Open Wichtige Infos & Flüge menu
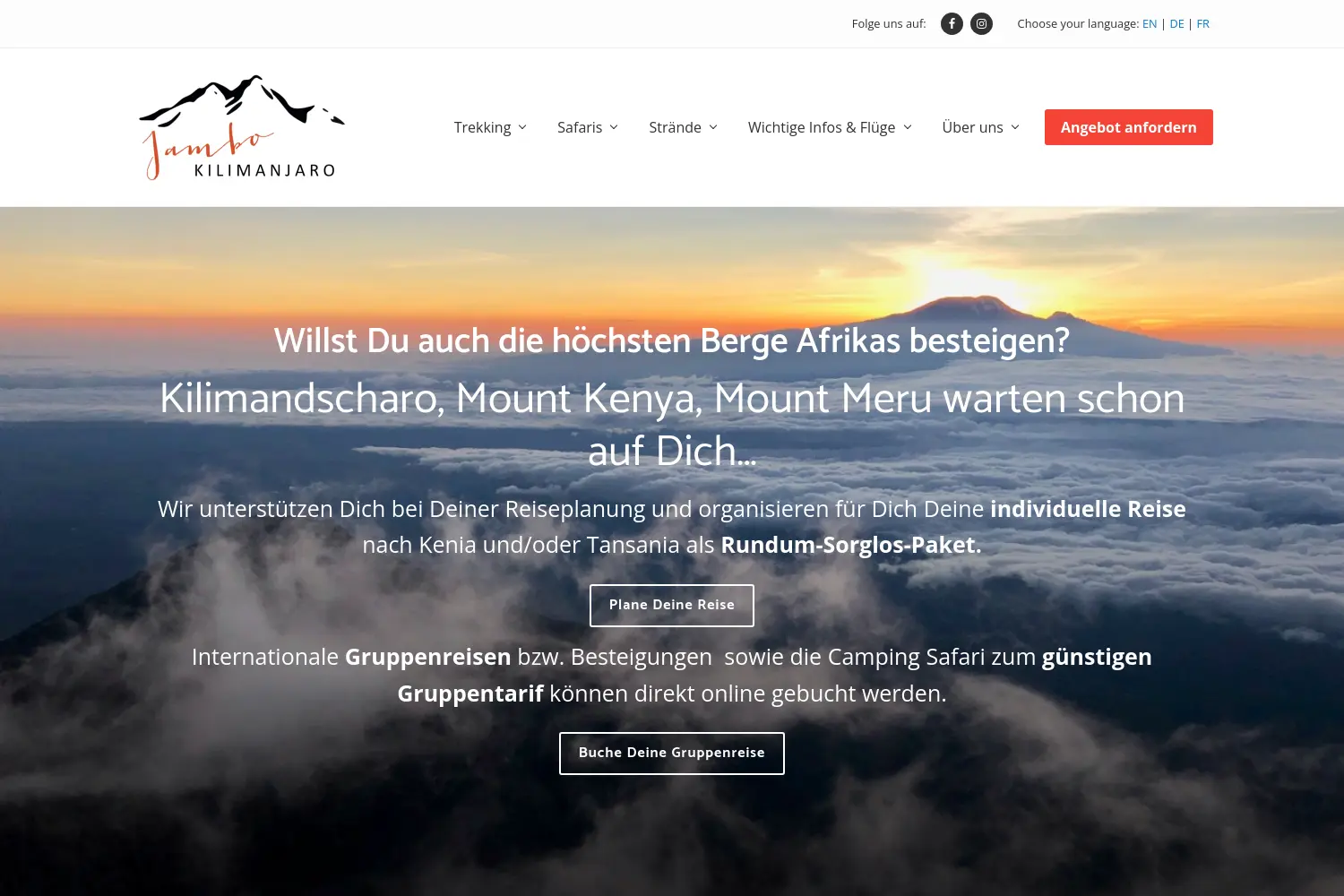The width and height of the screenshot is (1344, 896). [822, 127]
